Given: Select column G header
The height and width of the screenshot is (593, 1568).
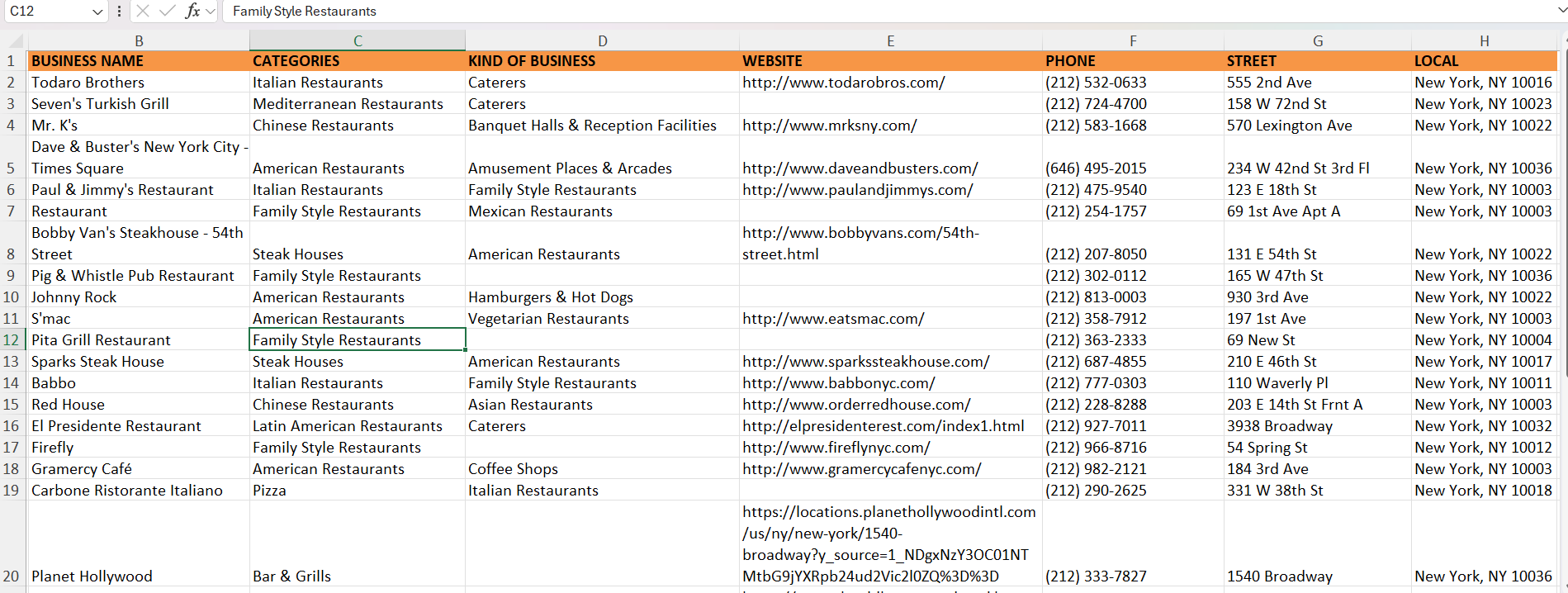Looking at the screenshot, I should (x=1318, y=40).
